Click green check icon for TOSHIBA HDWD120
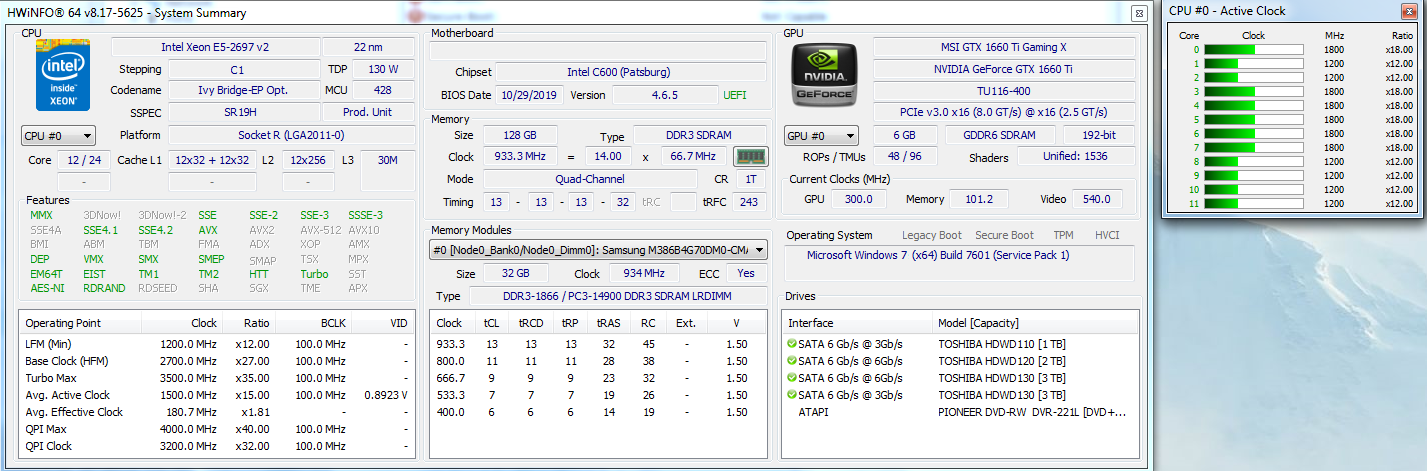The image size is (1427, 471). 792,361
